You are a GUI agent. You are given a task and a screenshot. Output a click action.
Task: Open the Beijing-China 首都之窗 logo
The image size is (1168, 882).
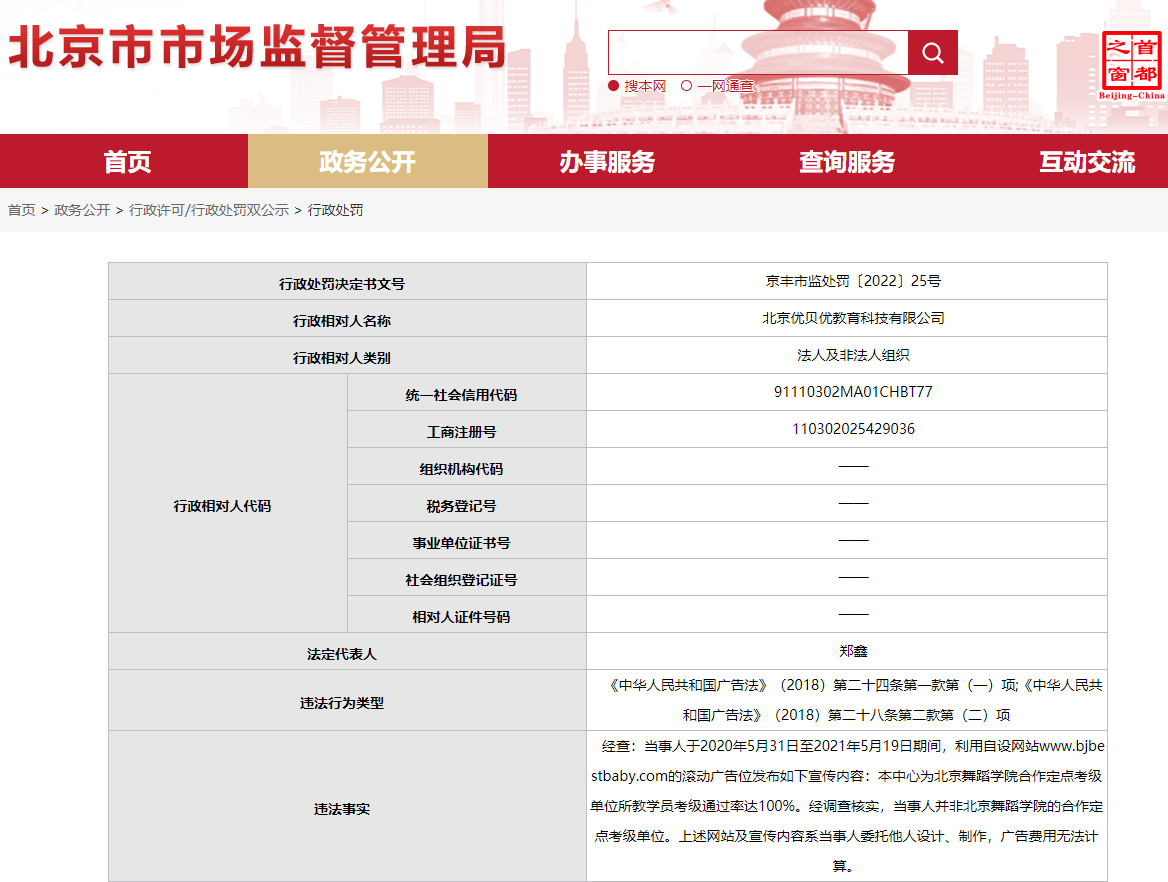click(x=1132, y=64)
